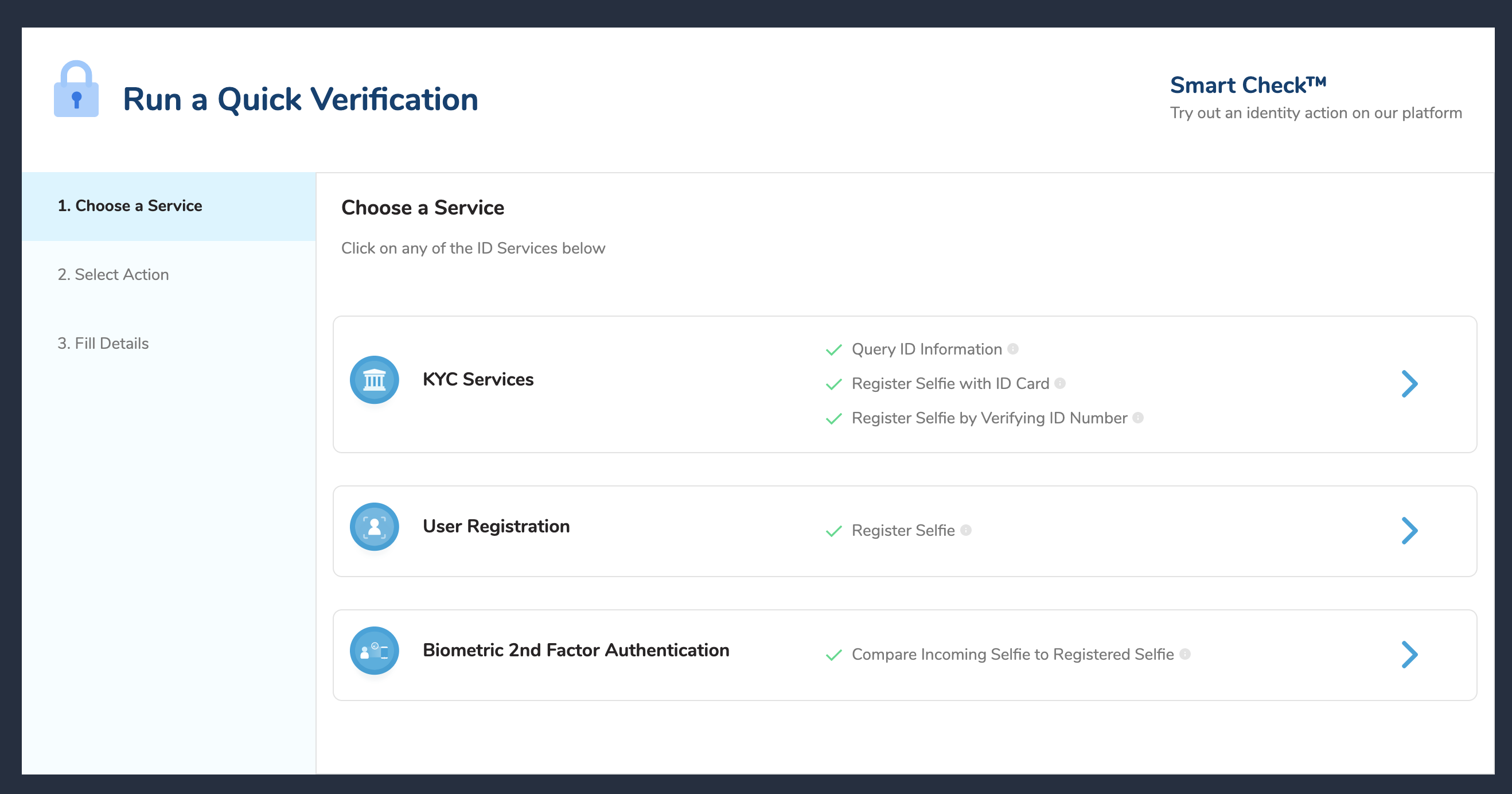Viewport: 1512px width, 794px height.
Task: Click info icon beside Compare Incoming Selfie
Action: tap(1184, 653)
